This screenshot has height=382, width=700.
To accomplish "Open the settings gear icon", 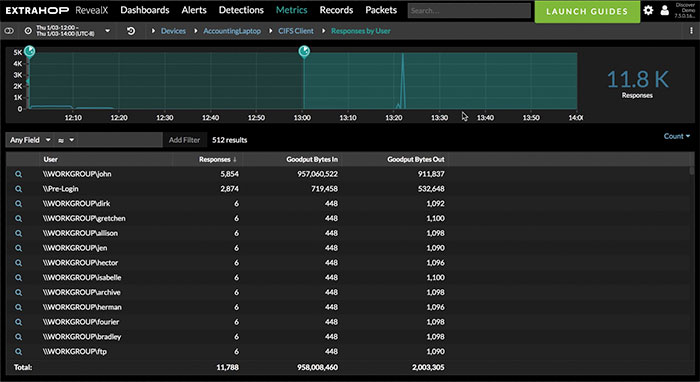I will [648, 10].
